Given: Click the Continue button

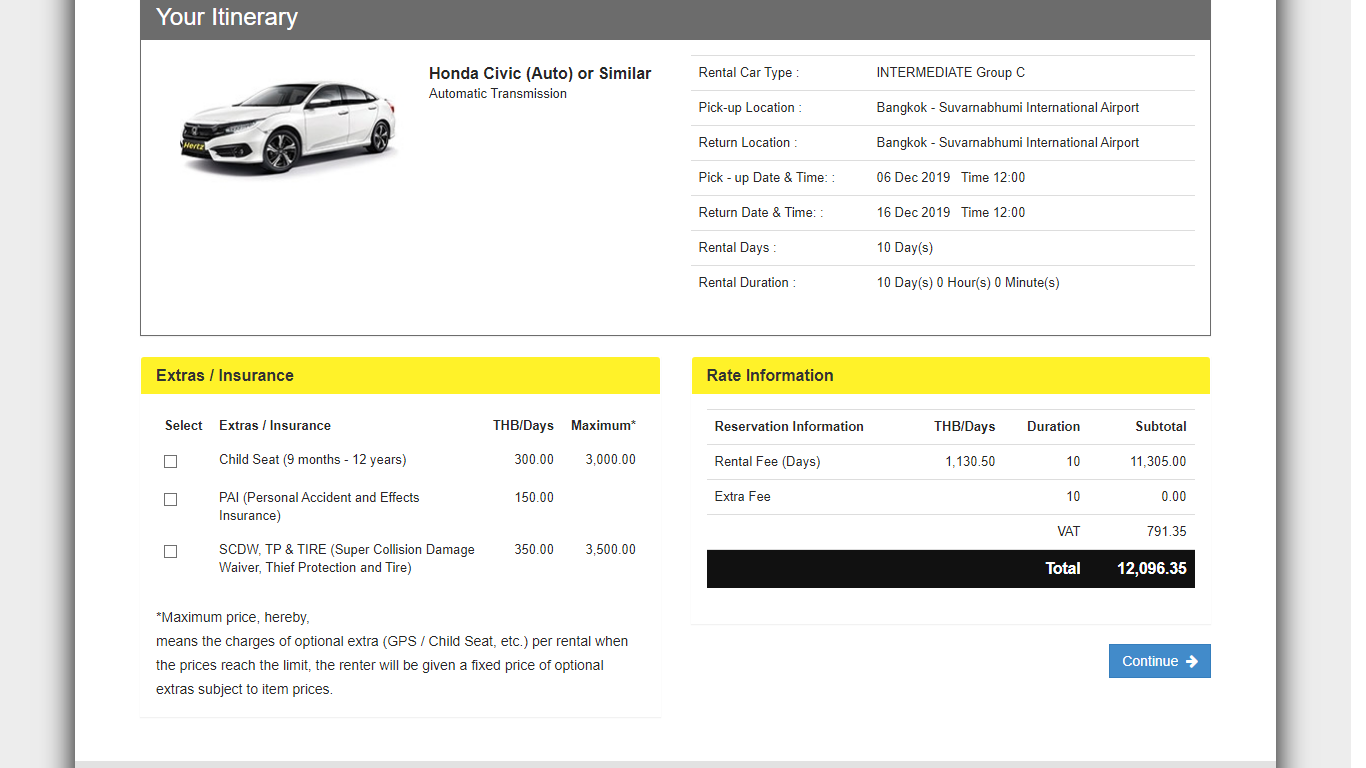Looking at the screenshot, I should coord(1159,661).
